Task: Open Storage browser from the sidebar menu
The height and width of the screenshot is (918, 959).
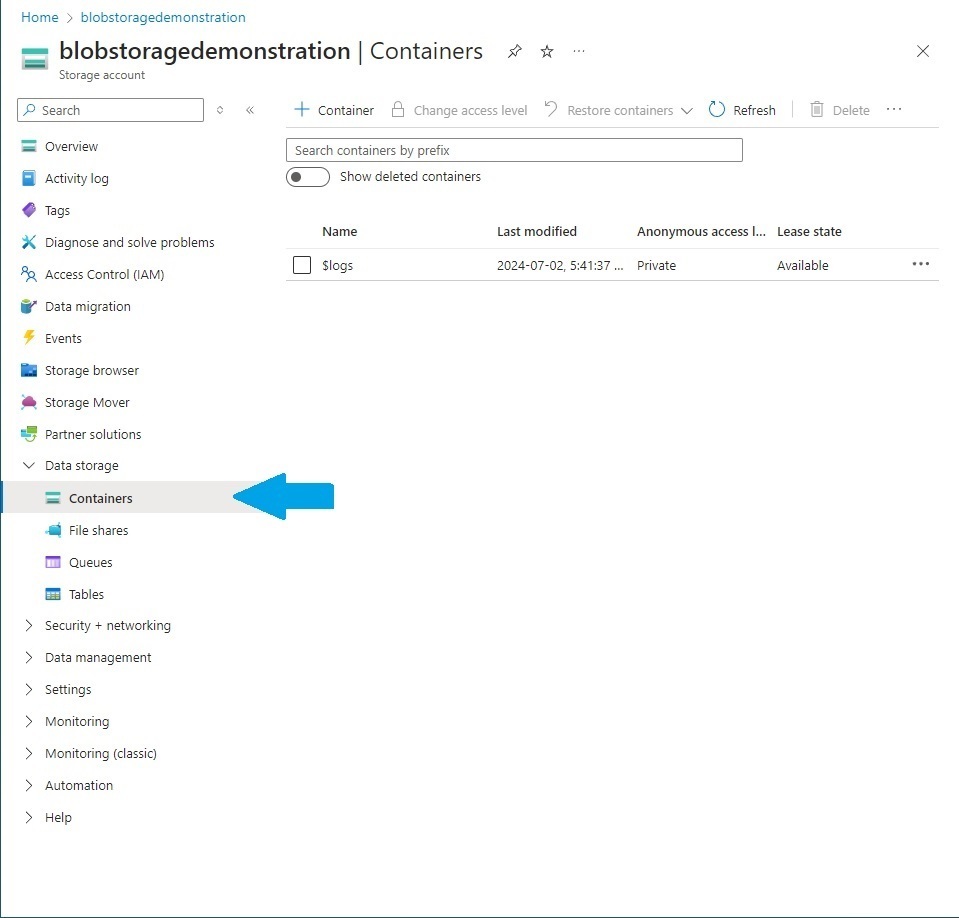Action: point(92,370)
